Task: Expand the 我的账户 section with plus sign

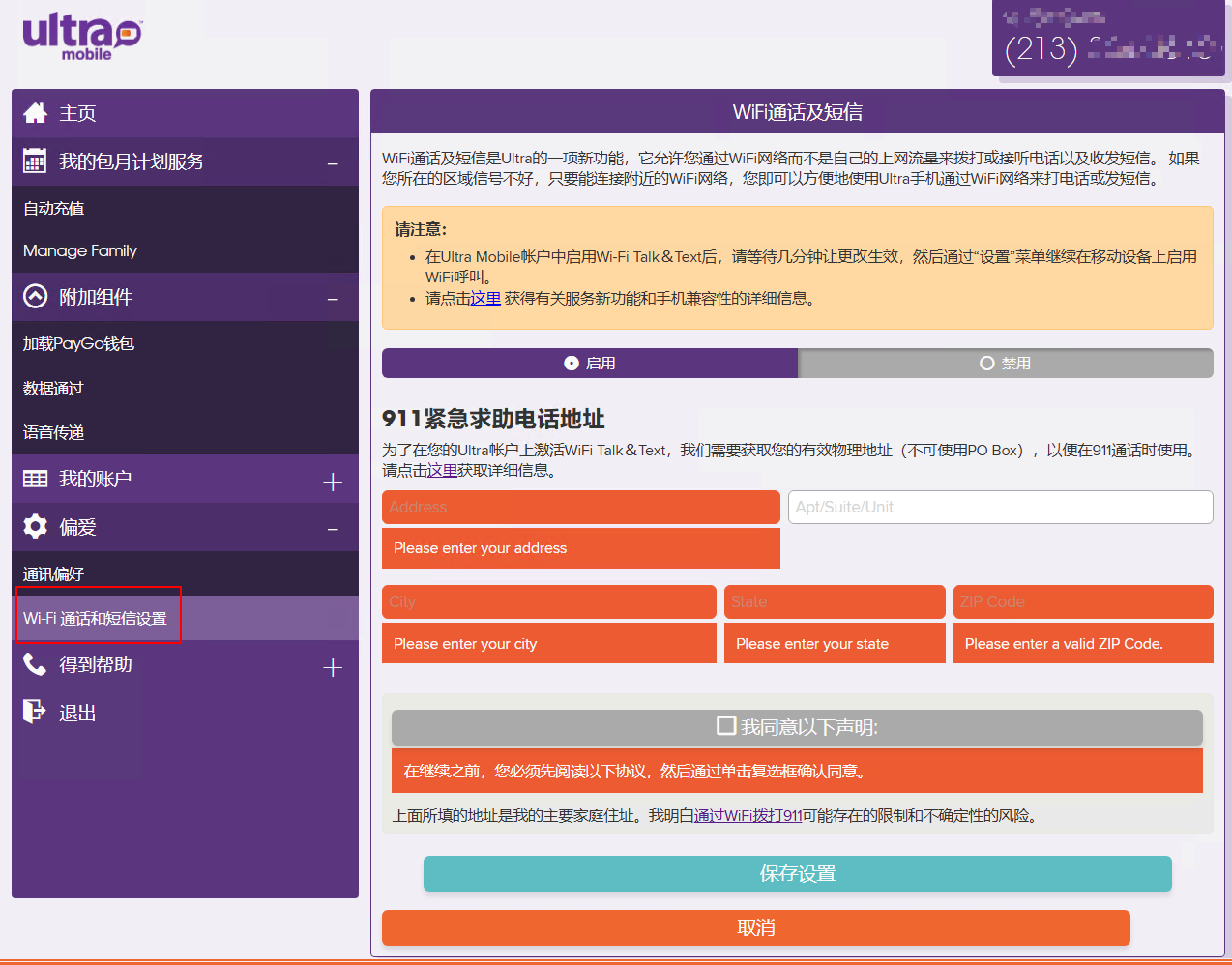Action: point(333,482)
